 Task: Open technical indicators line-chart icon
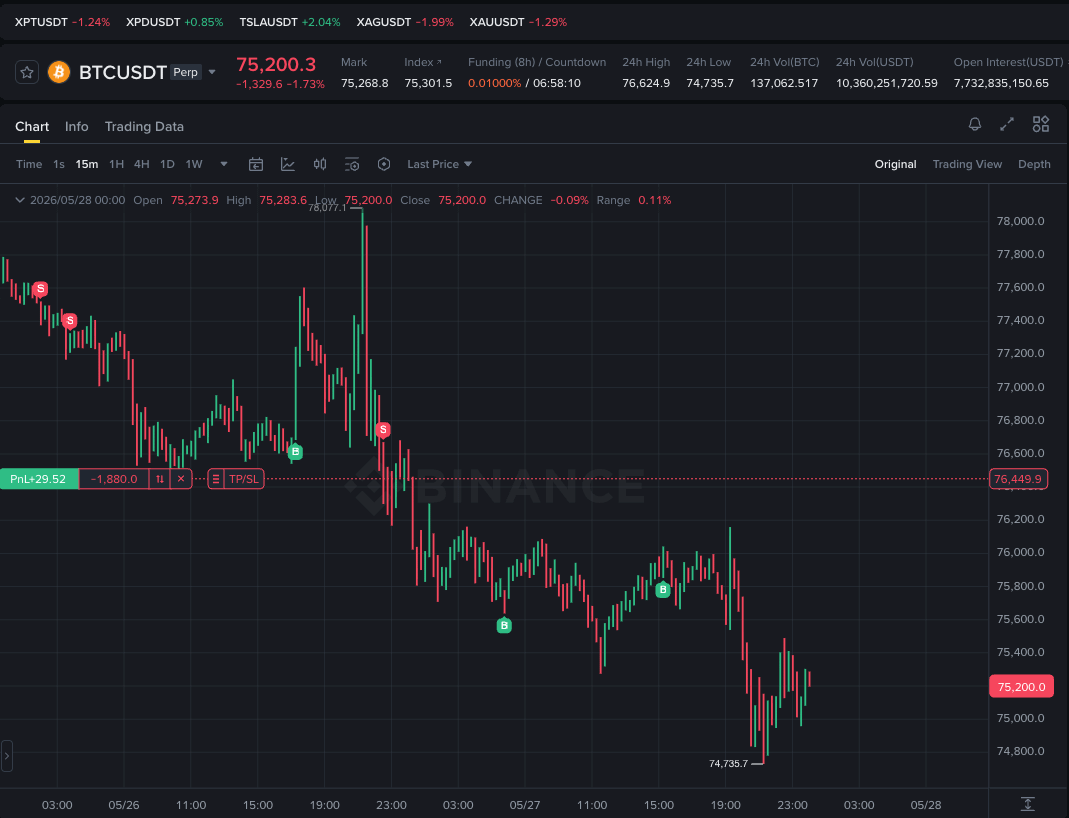pos(288,164)
